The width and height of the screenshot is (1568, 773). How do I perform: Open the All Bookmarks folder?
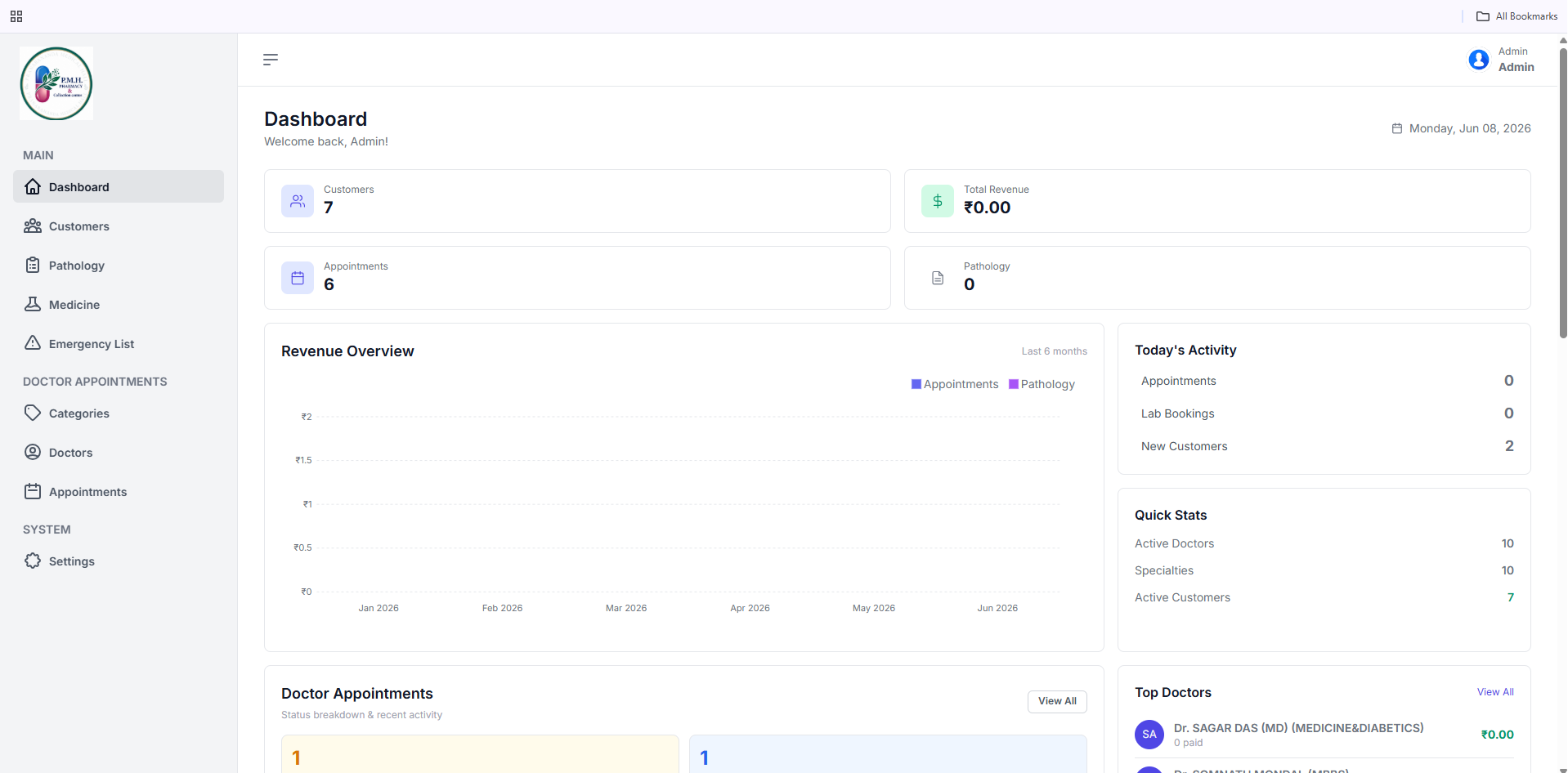coord(1517,16)
